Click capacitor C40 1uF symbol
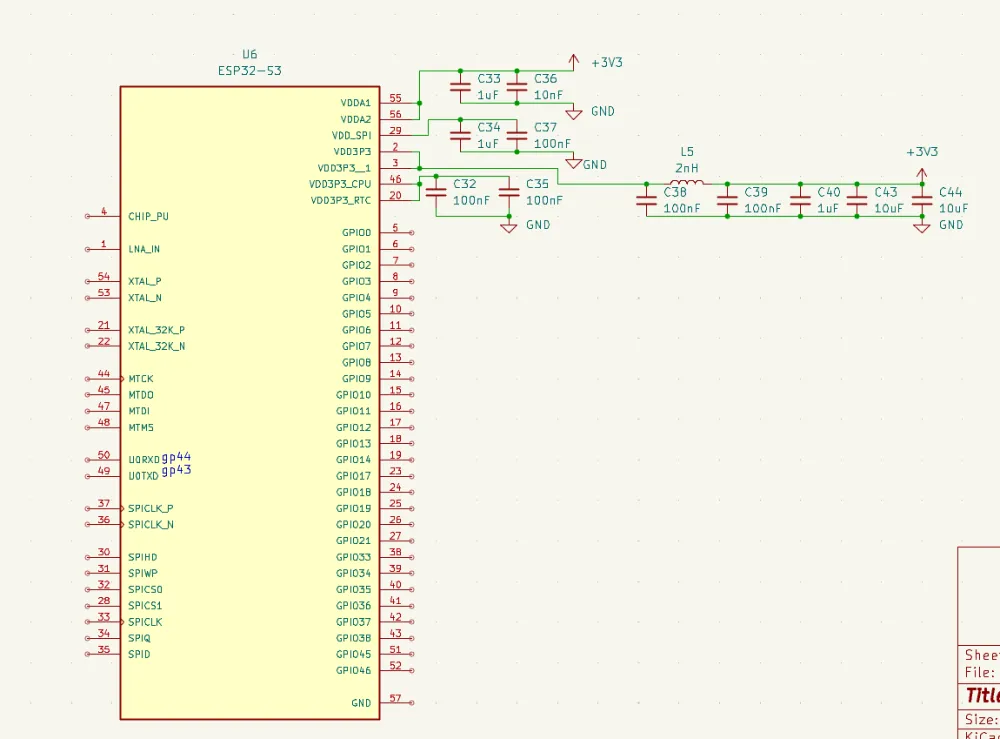The width and height of the screenshot is (1000, 739). (800, 200)
